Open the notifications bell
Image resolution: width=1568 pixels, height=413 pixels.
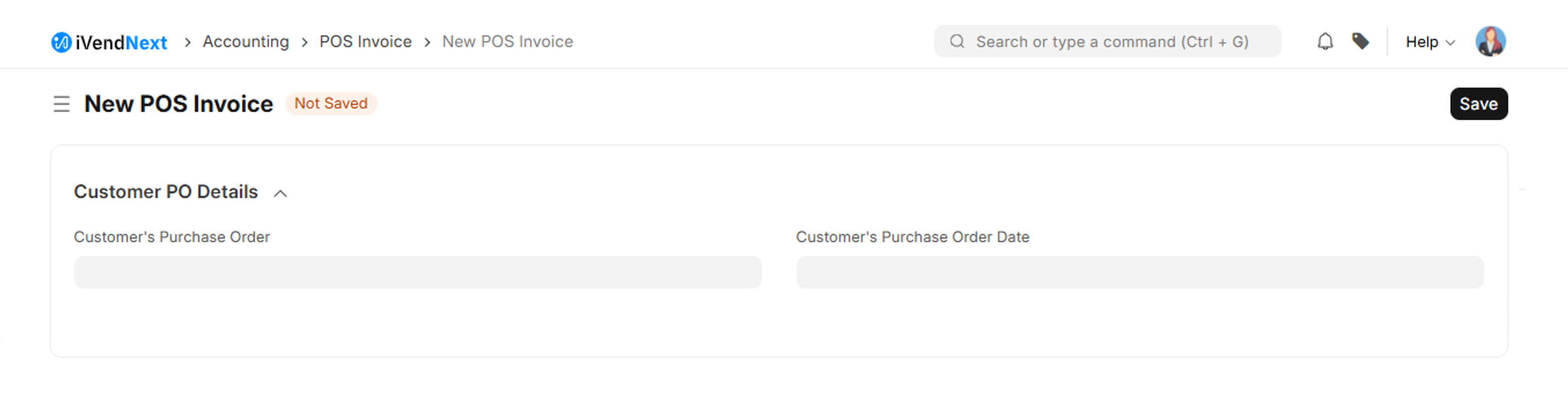[x=1325, y=41]
